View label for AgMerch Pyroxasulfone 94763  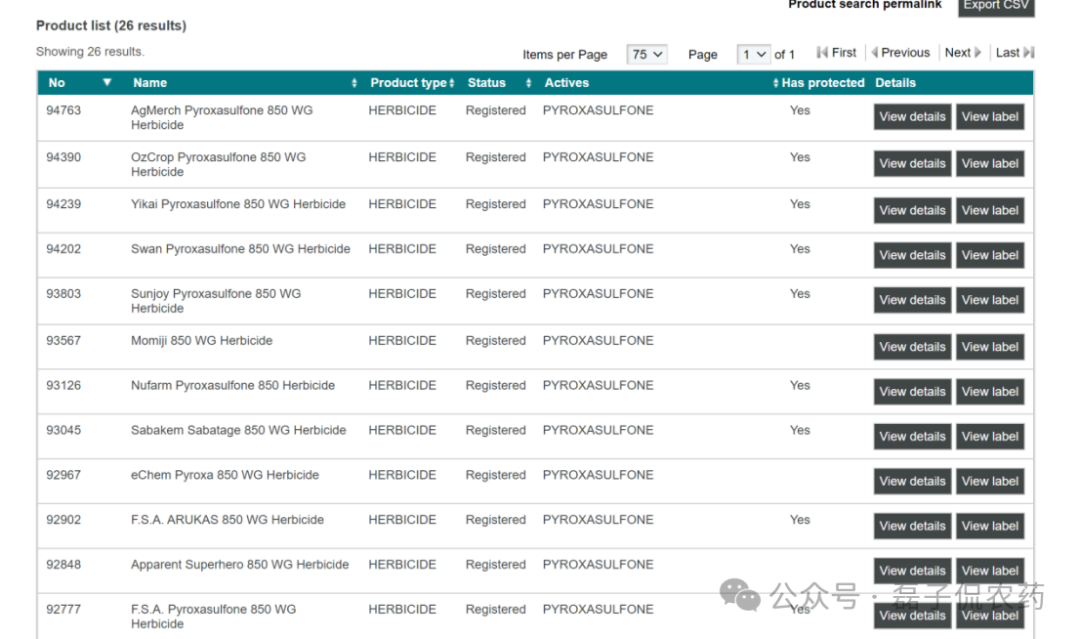pos(990,116)
